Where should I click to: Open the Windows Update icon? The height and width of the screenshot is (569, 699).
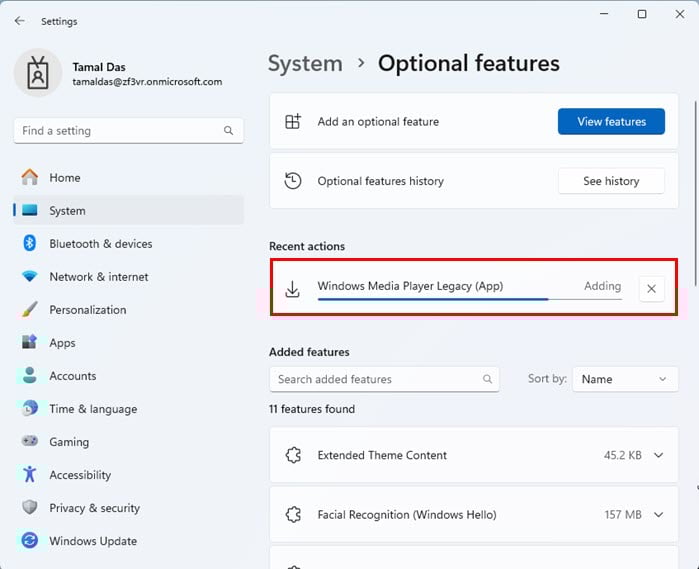point(30,541)
